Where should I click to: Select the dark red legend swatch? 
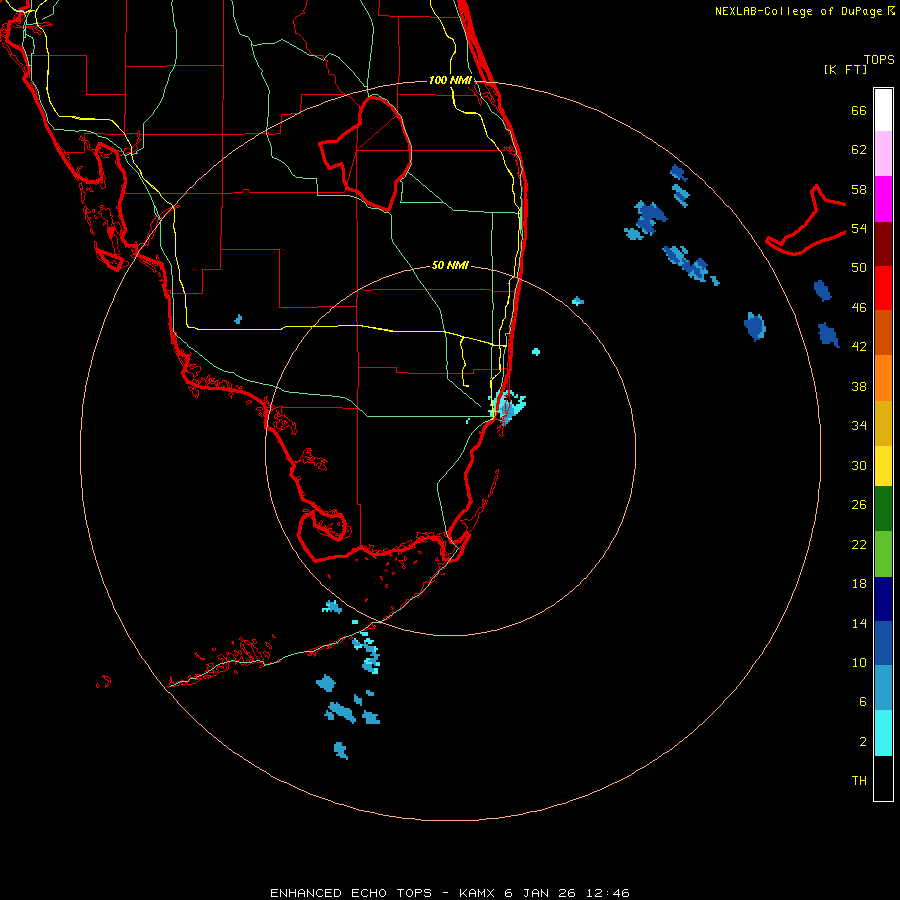[x=883, y=245]
